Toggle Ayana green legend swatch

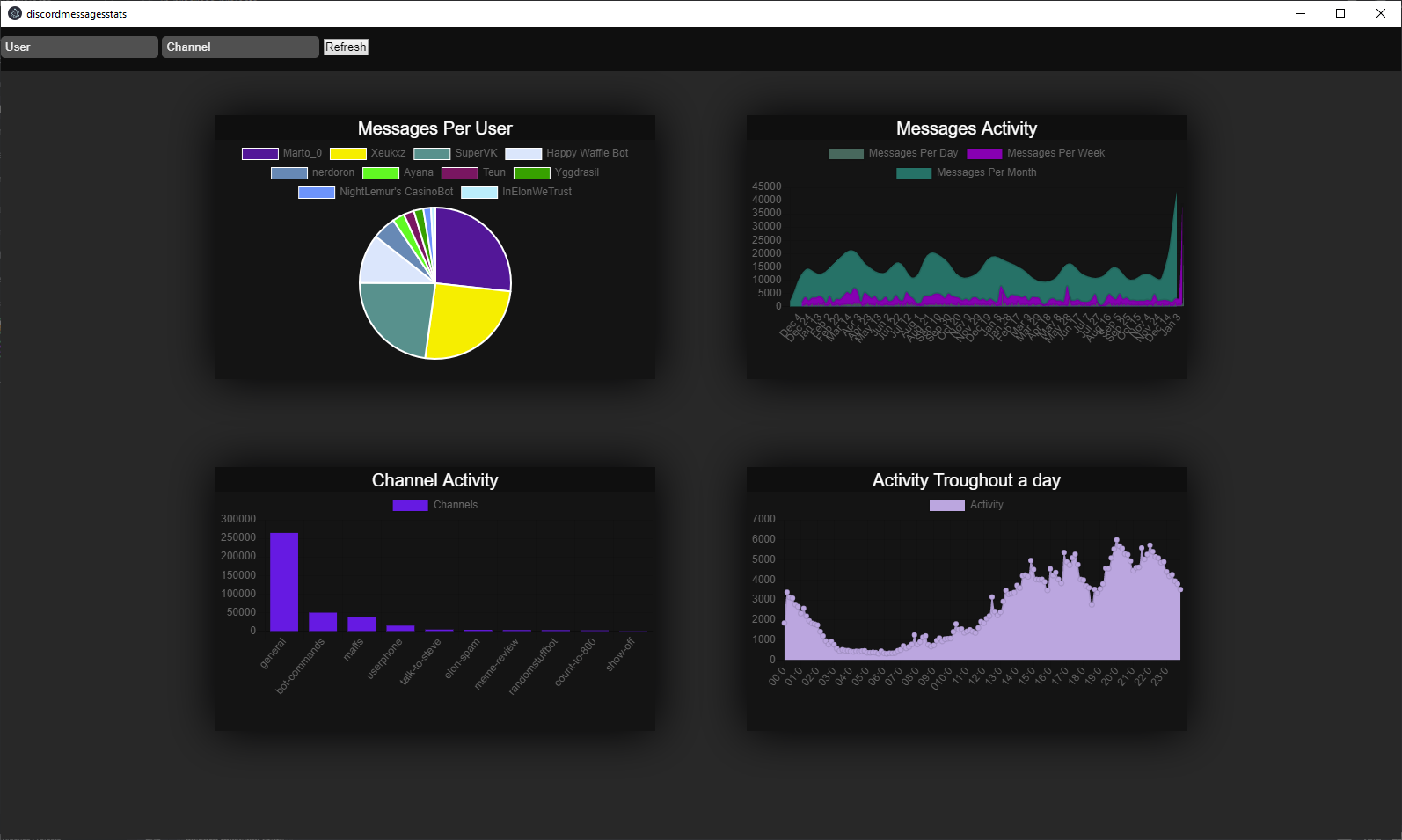pos(381,173)
